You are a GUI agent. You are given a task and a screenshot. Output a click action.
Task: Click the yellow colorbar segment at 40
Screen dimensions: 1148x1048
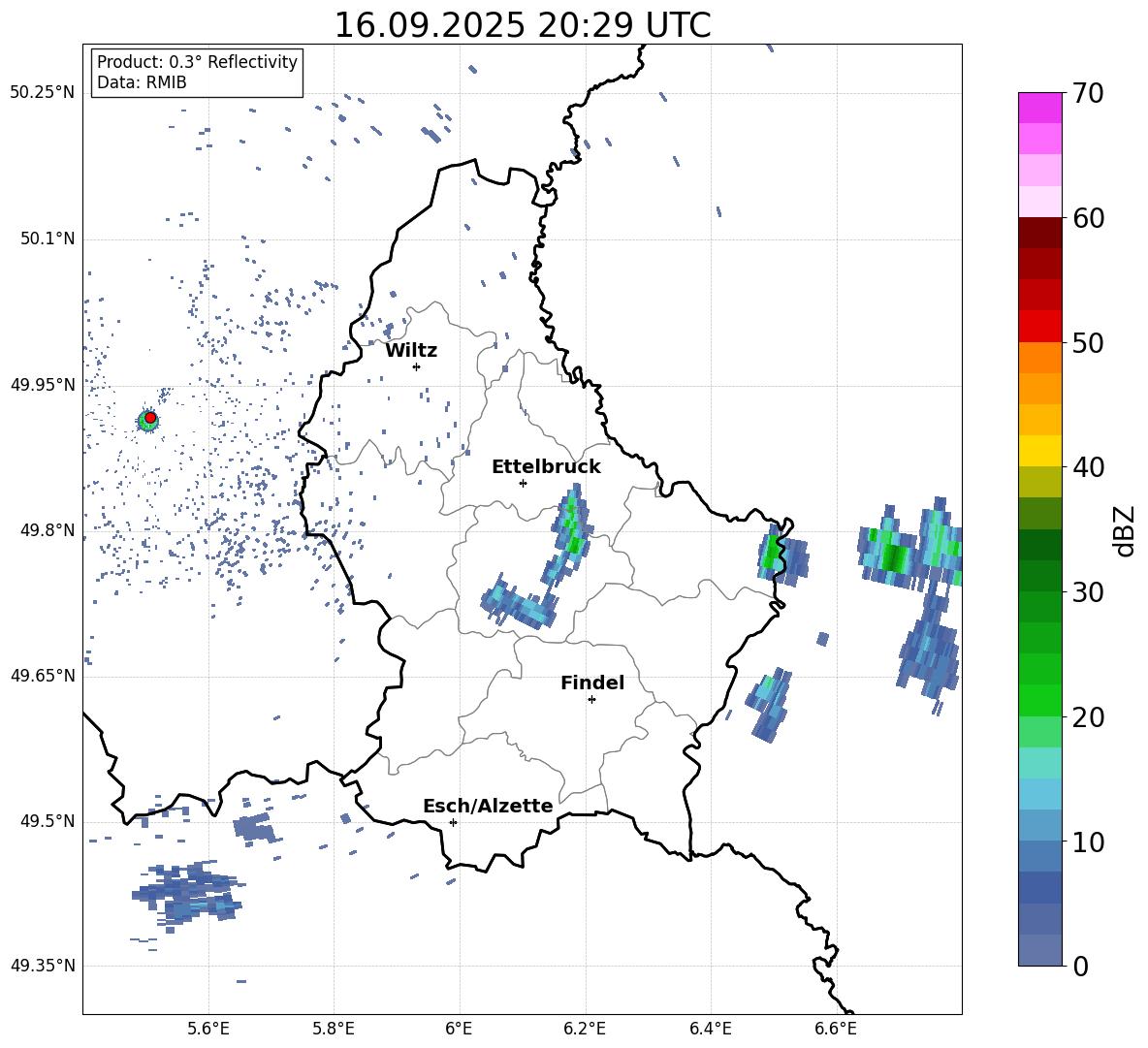coord(1039,451)
